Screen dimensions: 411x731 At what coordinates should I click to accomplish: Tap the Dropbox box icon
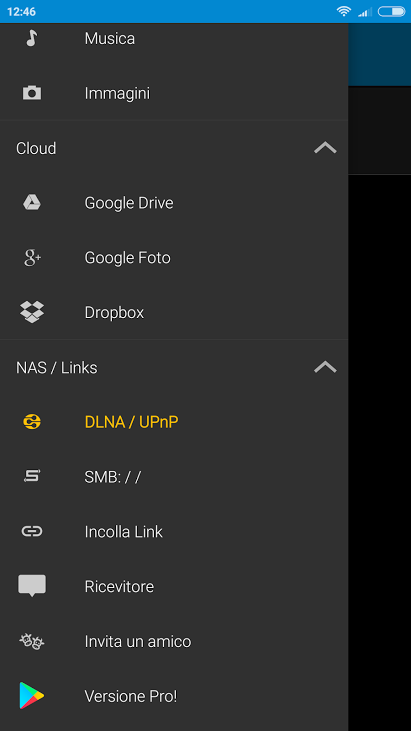pyautogui.click(x=32, y=312)
